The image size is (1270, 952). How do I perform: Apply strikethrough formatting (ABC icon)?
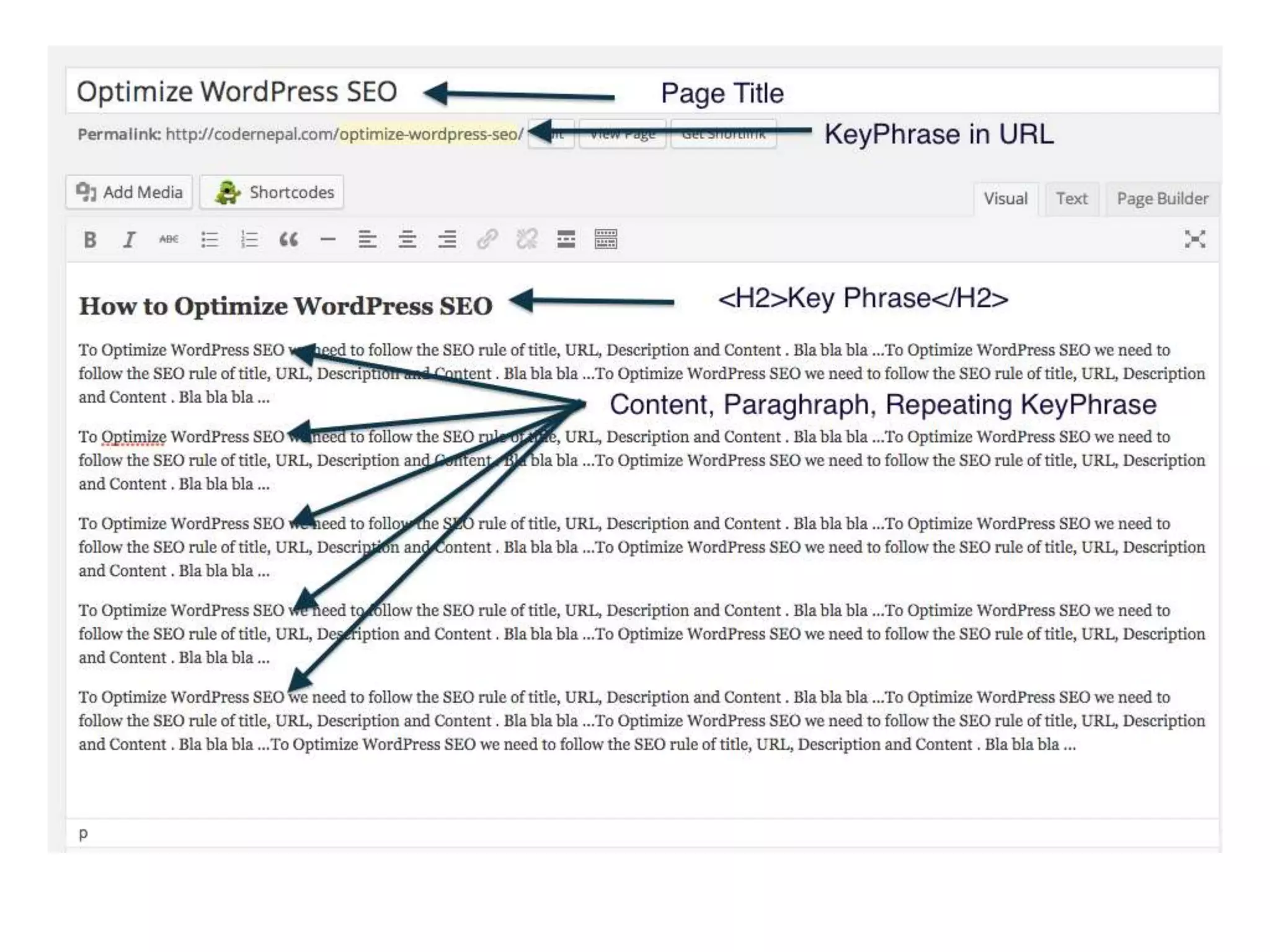tap(169, 239)
